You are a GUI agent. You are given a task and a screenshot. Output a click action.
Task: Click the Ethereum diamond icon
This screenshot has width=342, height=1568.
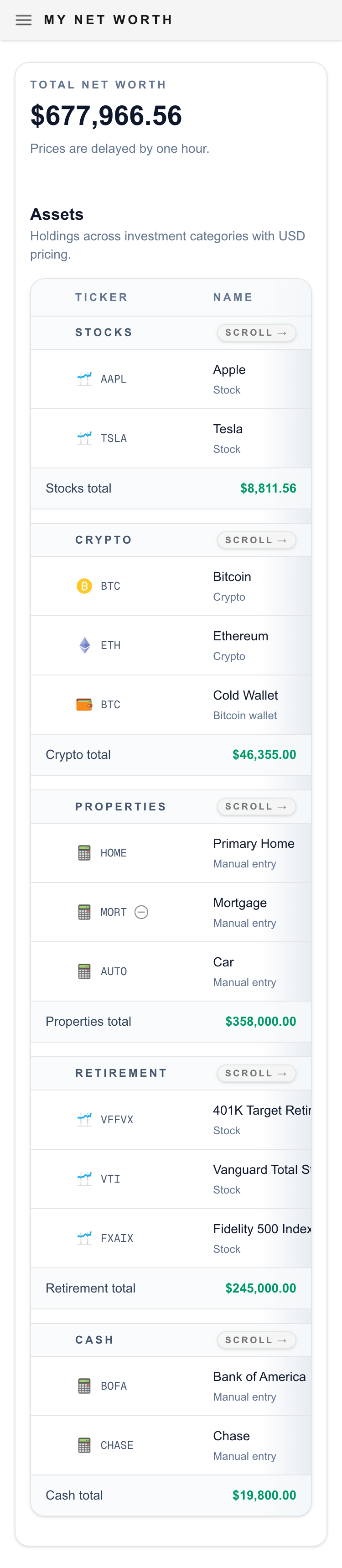(84, 644)
